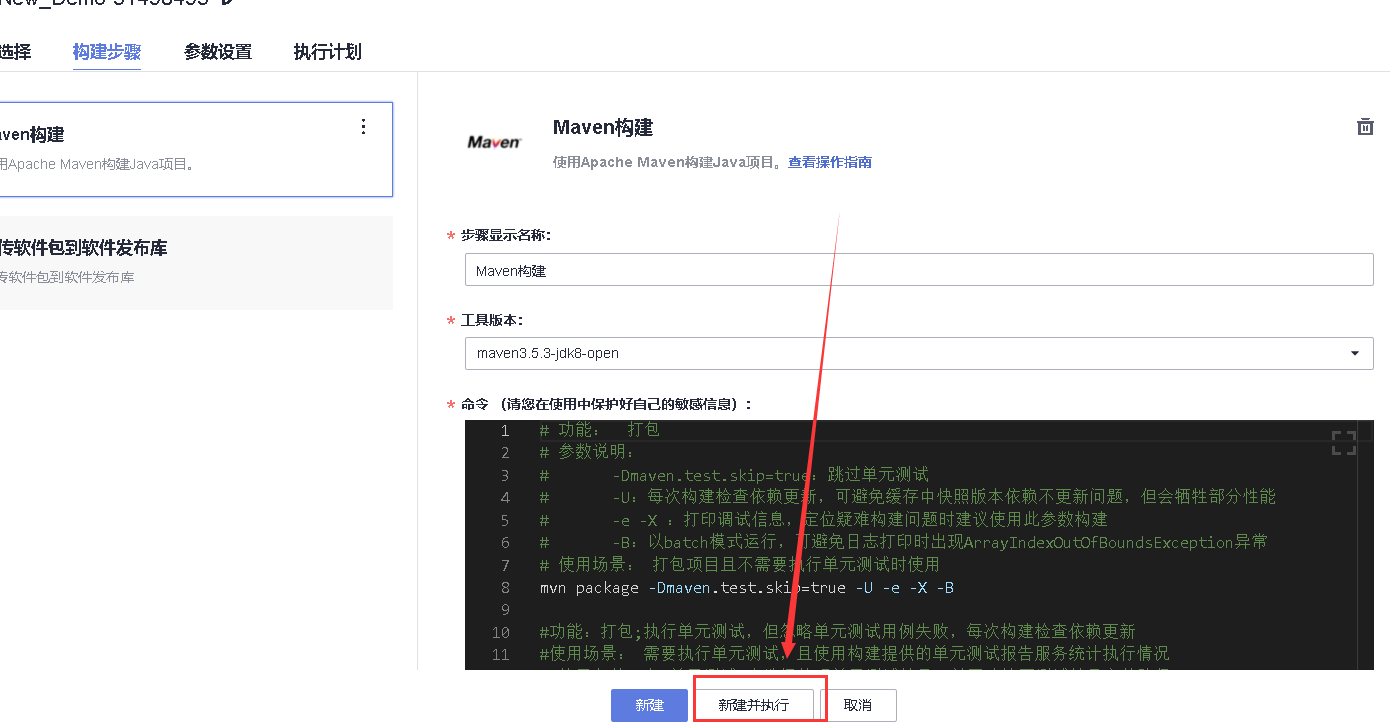Switch to the 执行计划 tab

(327, 52)
